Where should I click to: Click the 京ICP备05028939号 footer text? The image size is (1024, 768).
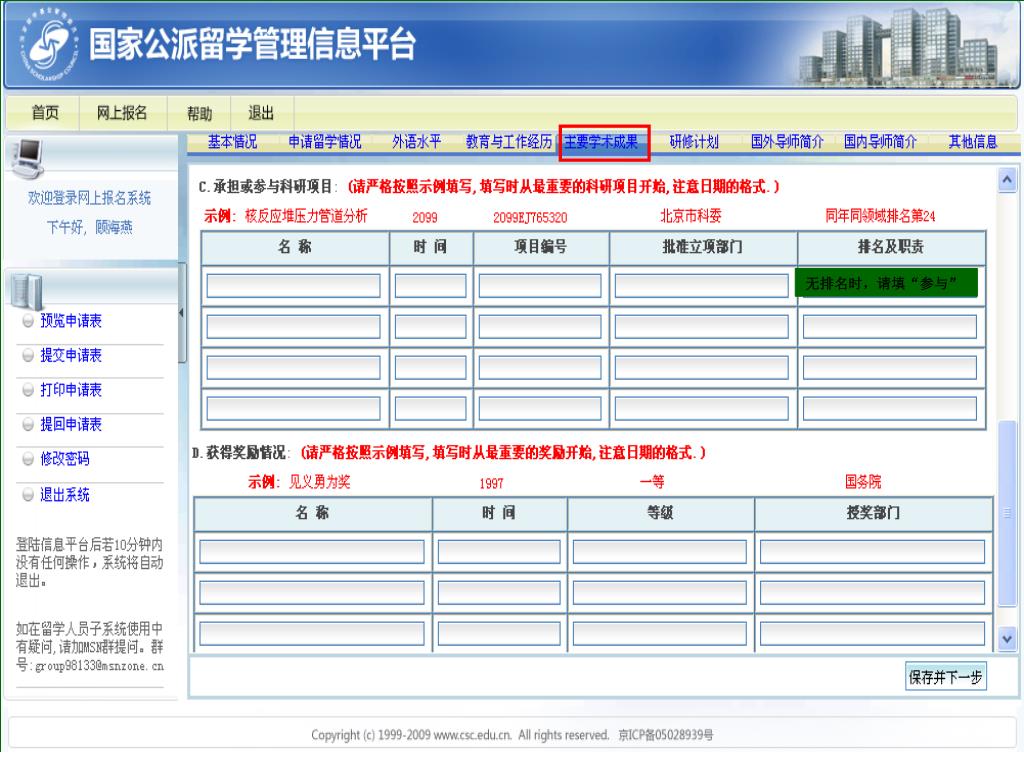tap(665, 735)
